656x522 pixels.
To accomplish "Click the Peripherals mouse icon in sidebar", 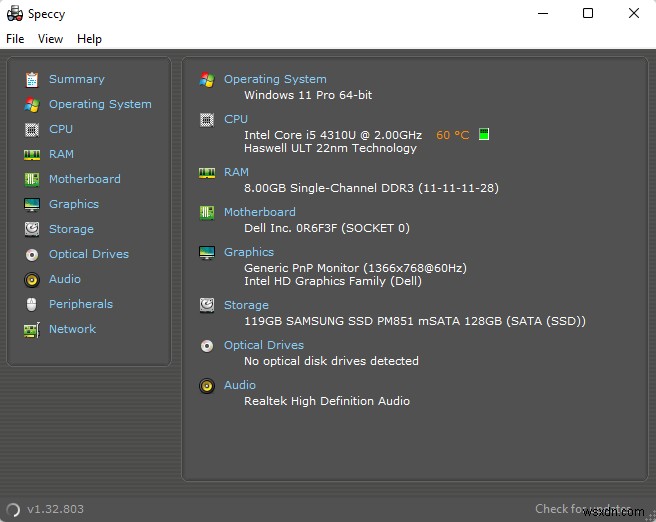I will pyautogui.click(x=31, y=304).
